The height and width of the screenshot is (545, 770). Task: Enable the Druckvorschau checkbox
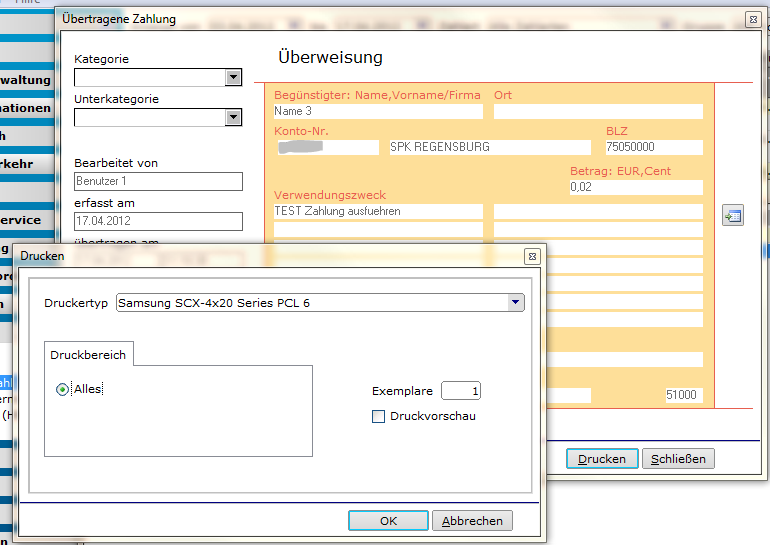(378, 416)
